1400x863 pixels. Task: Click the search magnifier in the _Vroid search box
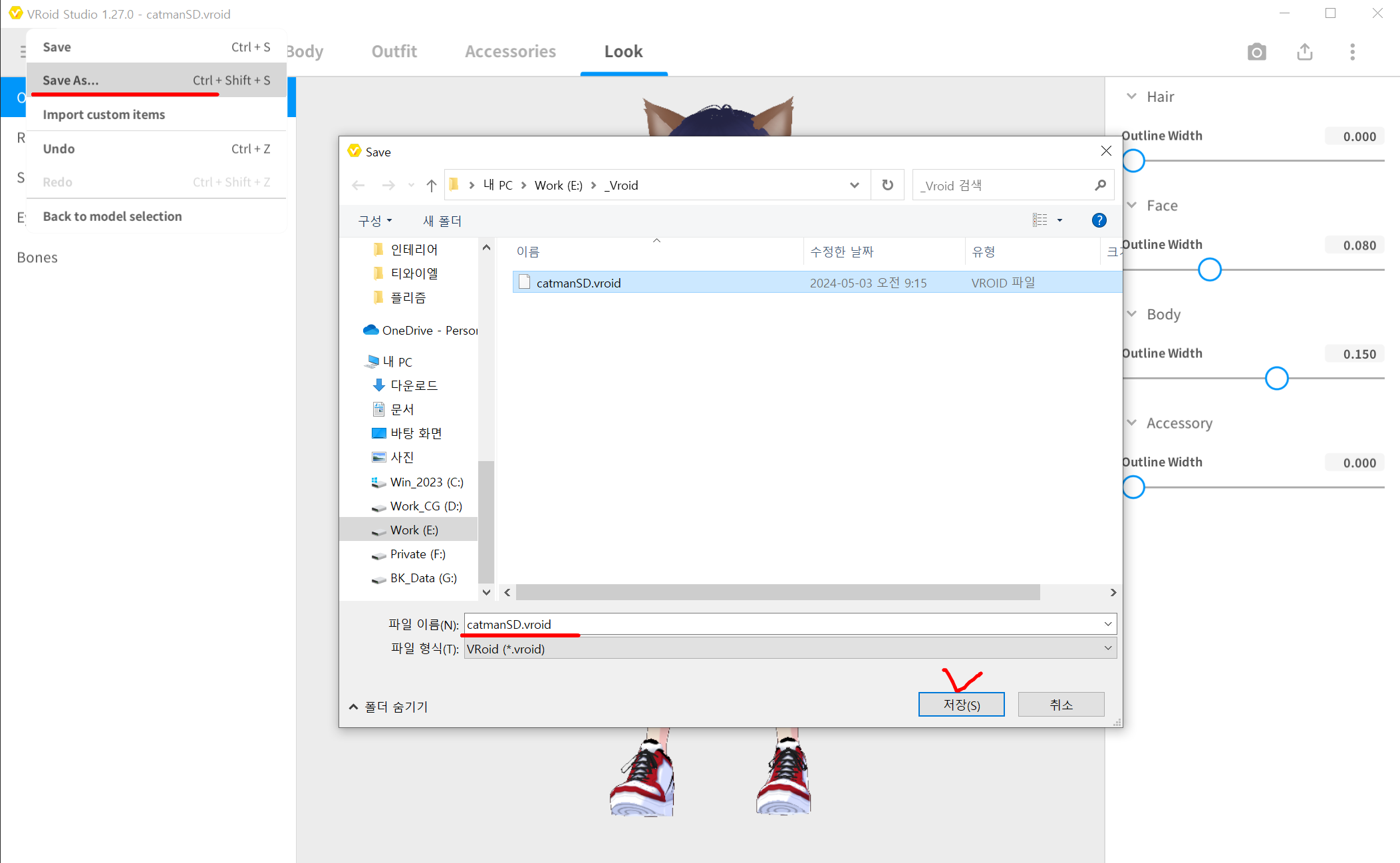coord(1100,185)
